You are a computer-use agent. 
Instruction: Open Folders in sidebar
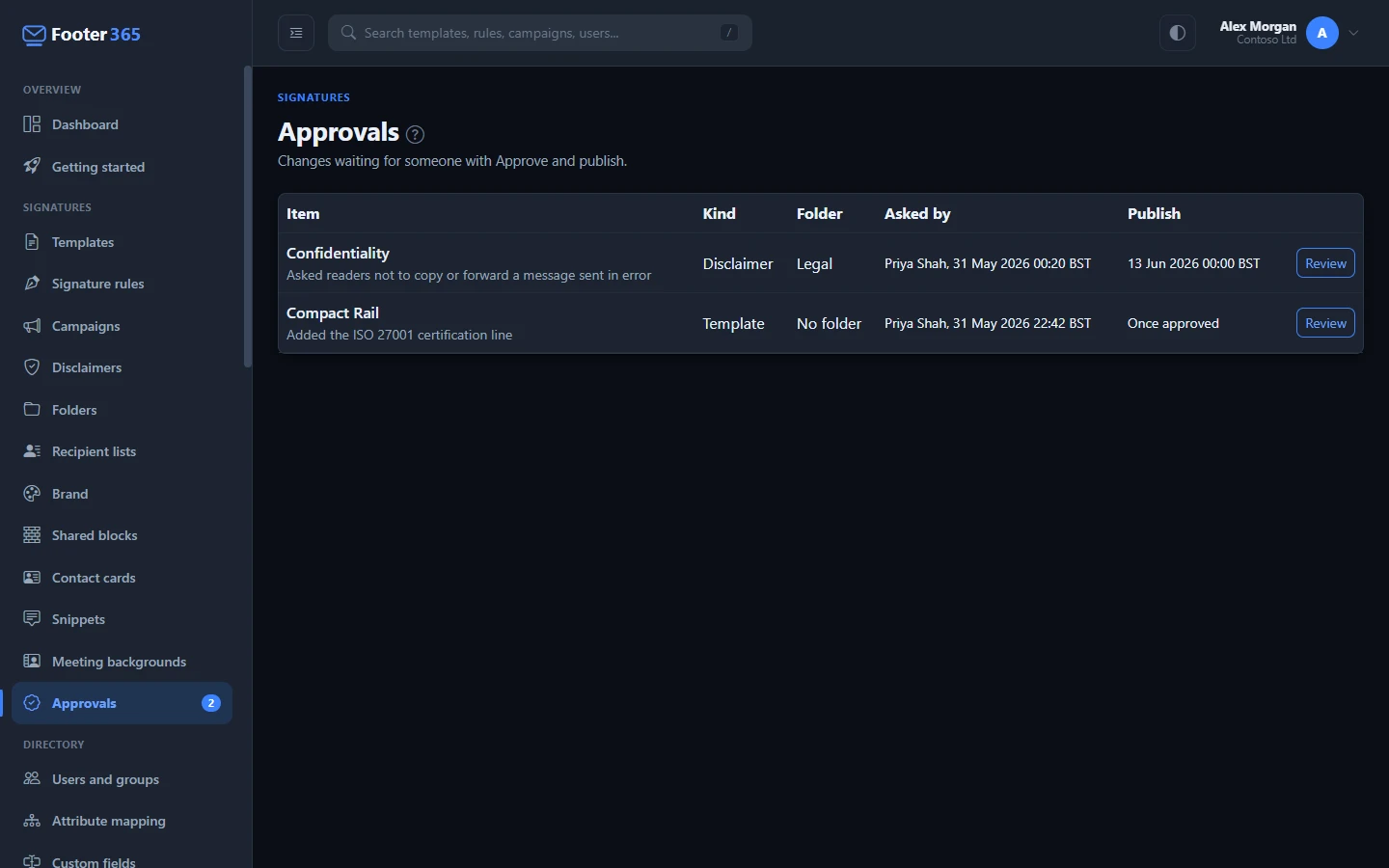coord(122,410)
